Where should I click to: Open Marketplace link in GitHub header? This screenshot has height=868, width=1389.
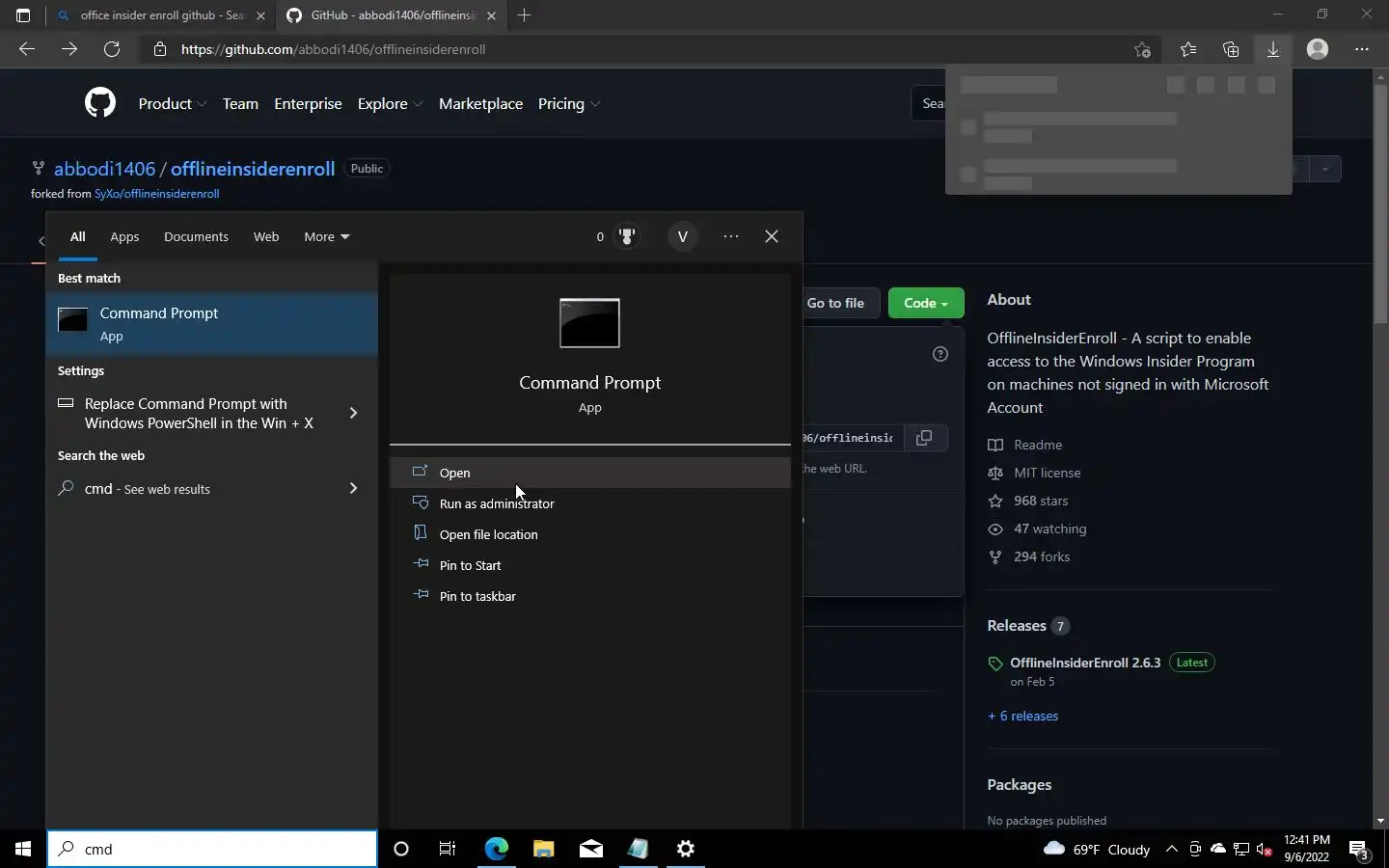480,104
